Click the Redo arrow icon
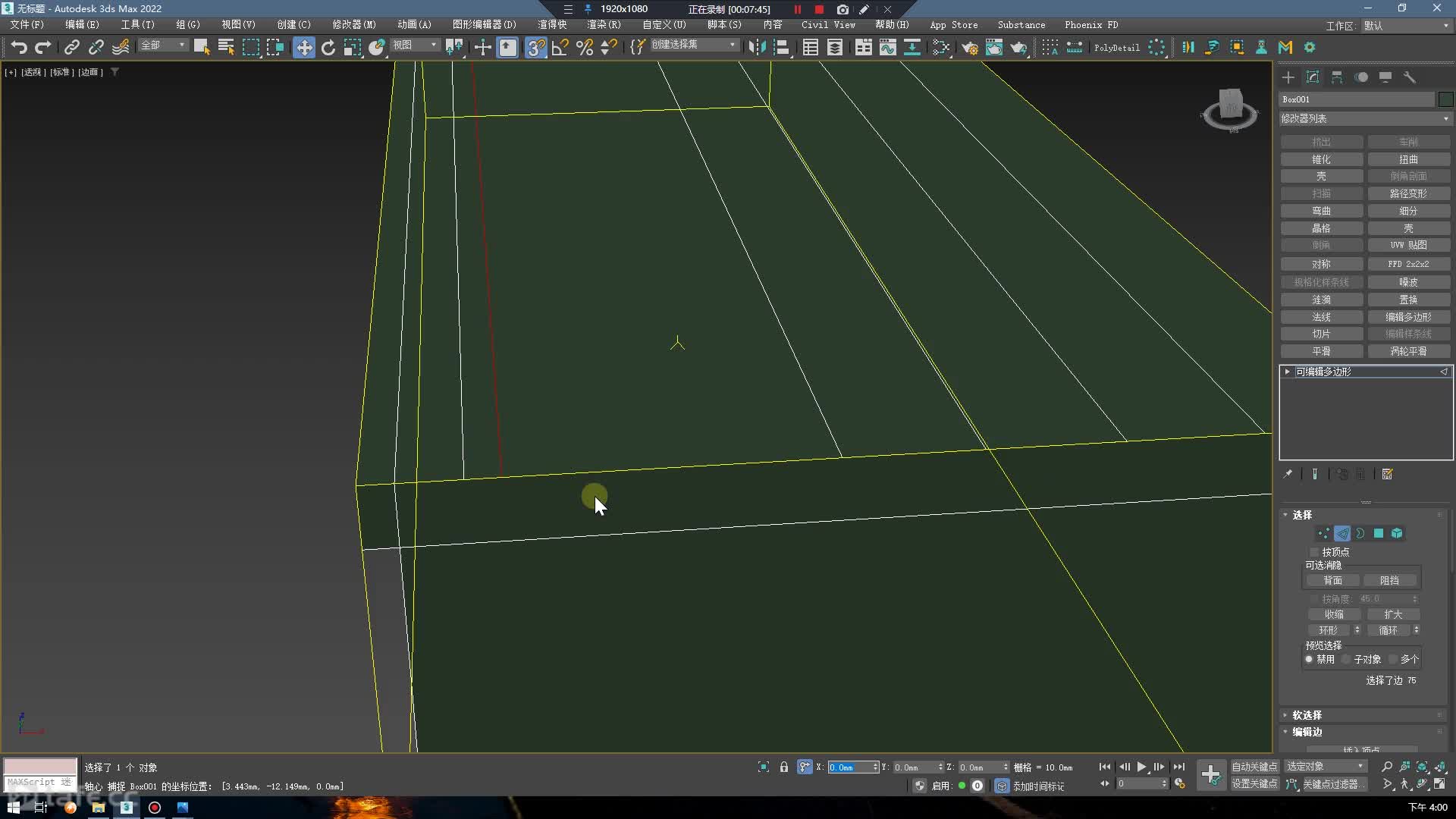Viewport: 1456px width, 819px height. (x=43, y=47)
